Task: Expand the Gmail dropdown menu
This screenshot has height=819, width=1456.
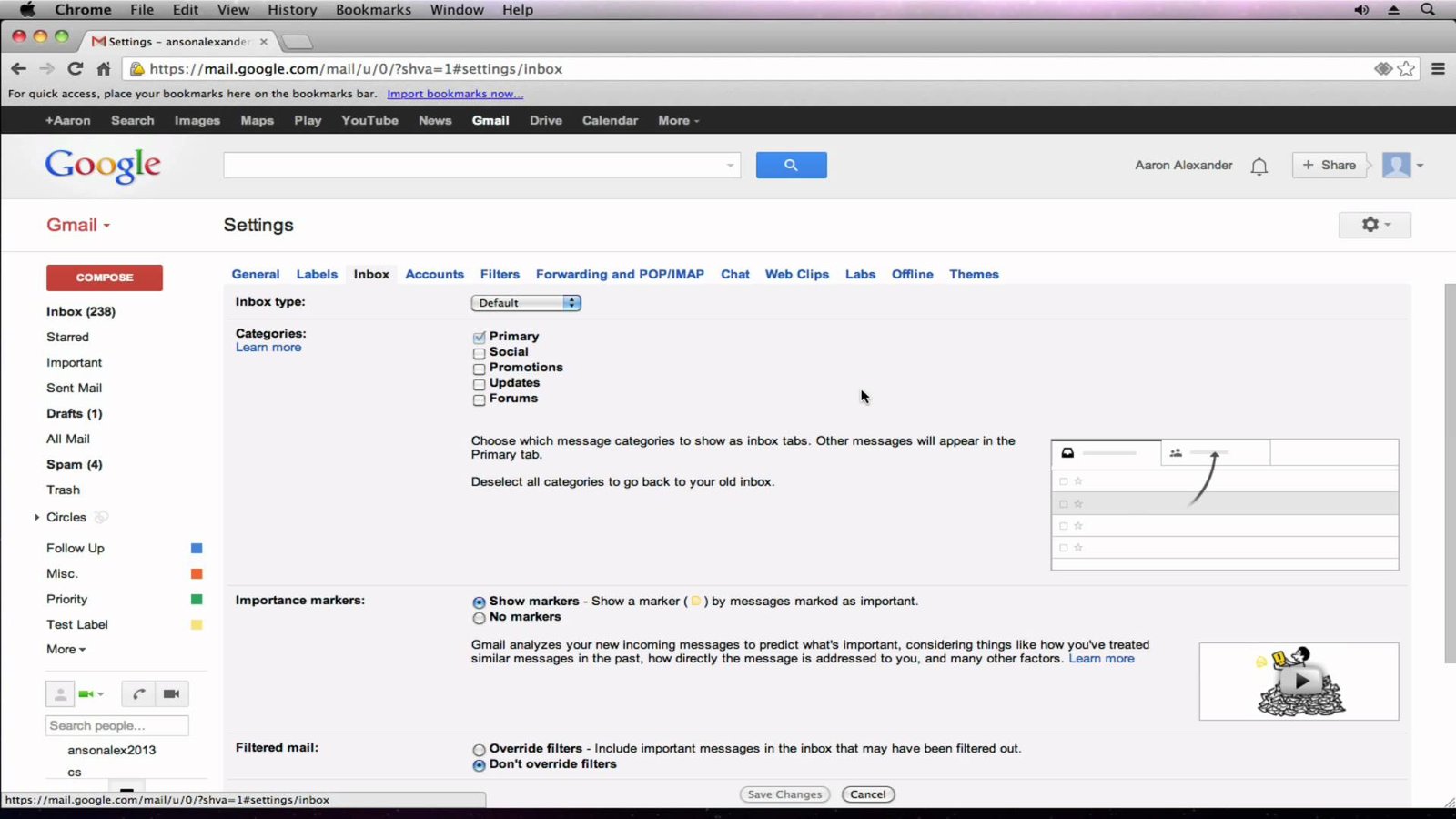Action: click(x=78, y=225)
